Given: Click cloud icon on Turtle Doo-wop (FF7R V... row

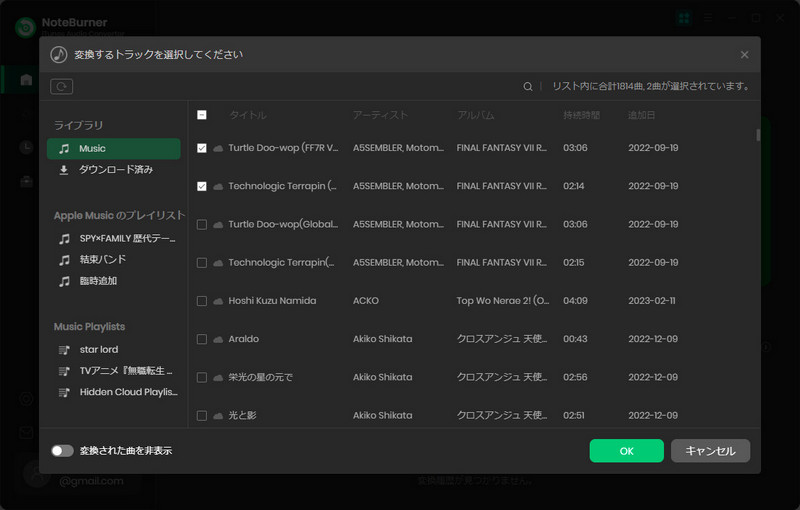Looking at the screenshot, I should [x=218, y=148].
